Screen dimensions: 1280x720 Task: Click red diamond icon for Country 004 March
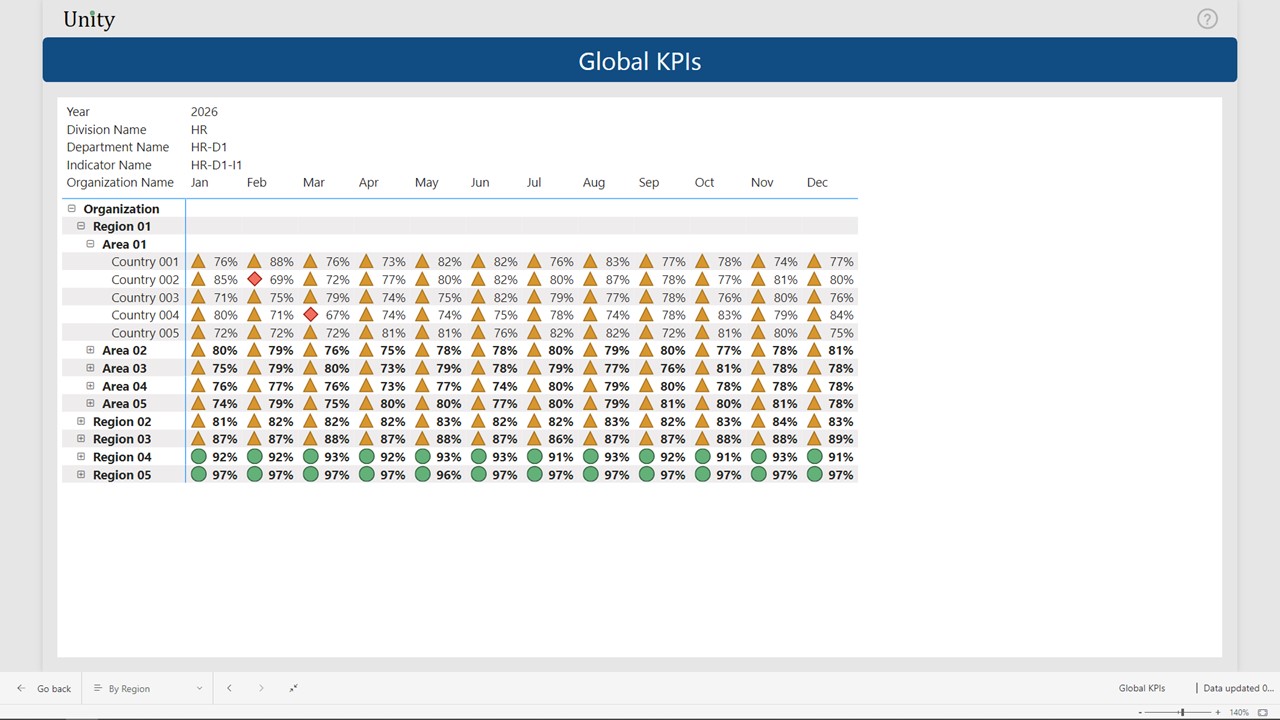[311, 315]
